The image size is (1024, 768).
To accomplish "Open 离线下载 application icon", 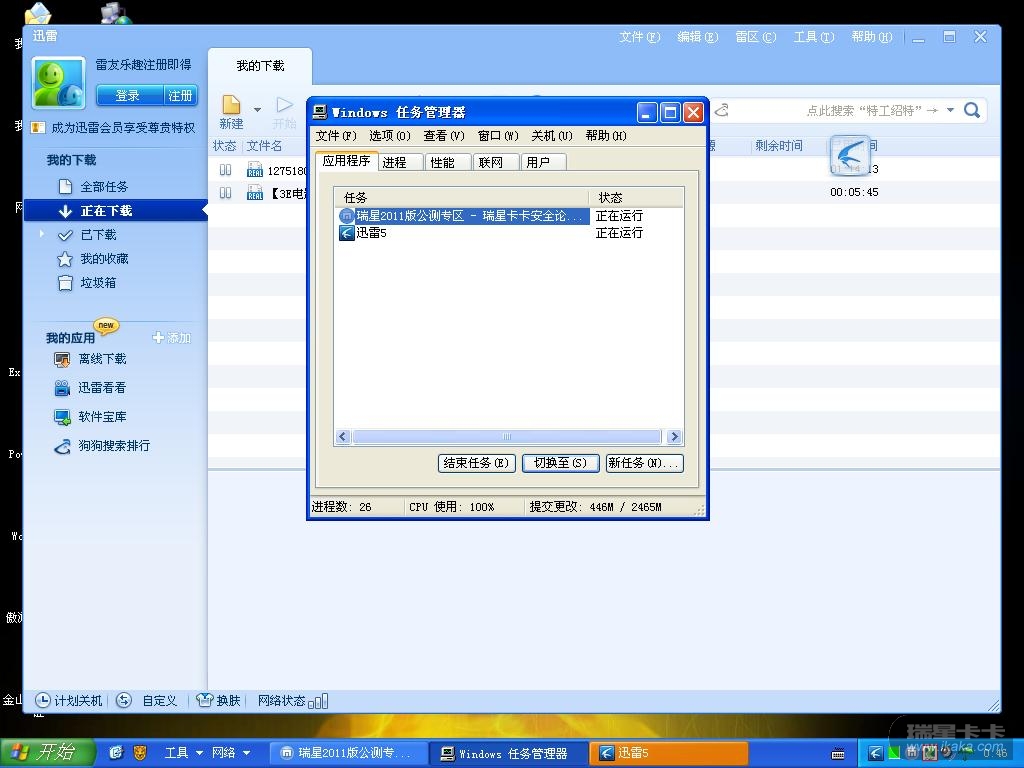I will [62, 359].
